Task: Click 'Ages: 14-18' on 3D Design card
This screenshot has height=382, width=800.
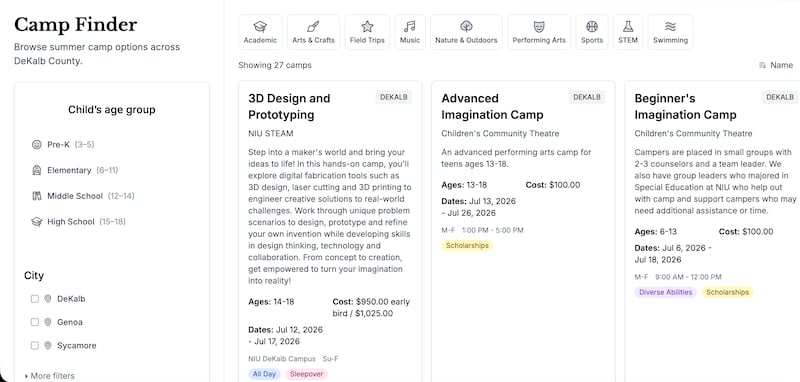Action: click(x=271, y=302)
